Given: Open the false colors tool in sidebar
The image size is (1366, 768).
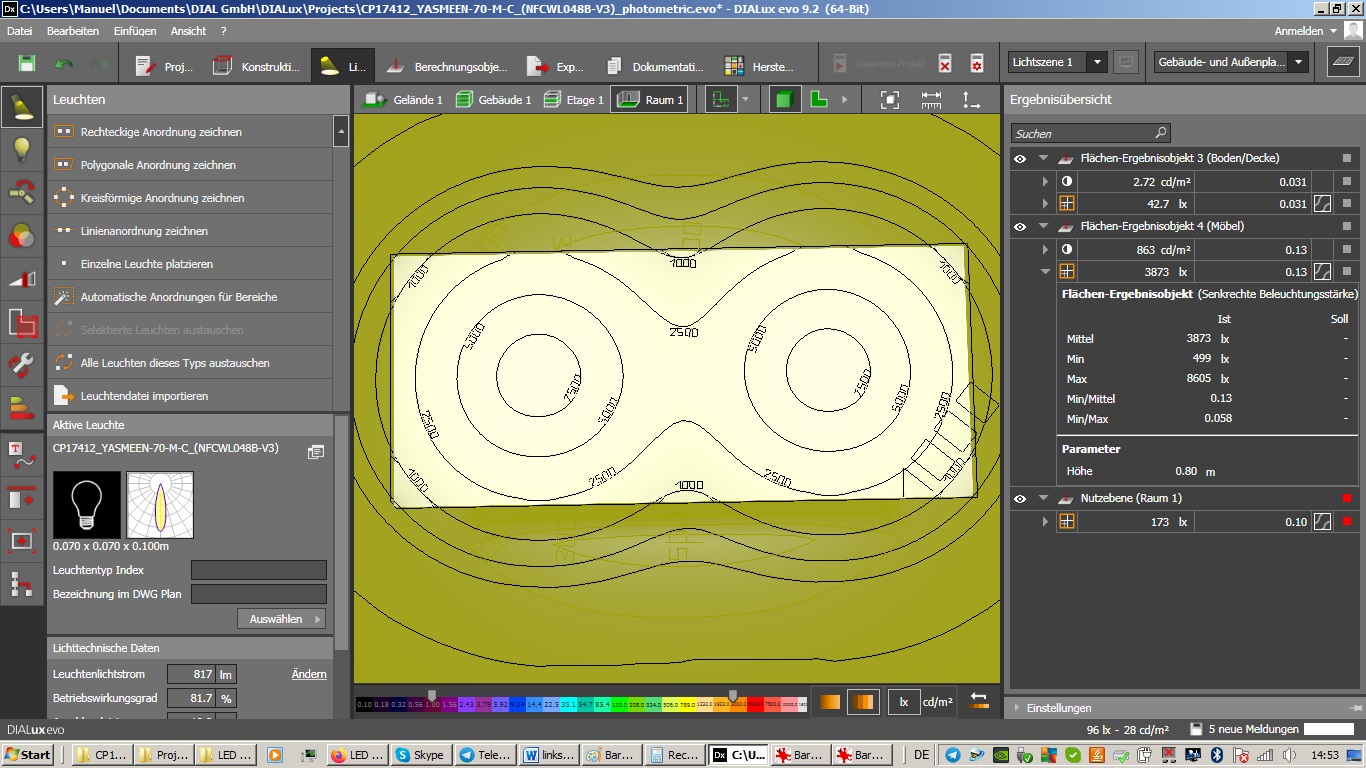Looking at the screenshot, I should 21,236.
